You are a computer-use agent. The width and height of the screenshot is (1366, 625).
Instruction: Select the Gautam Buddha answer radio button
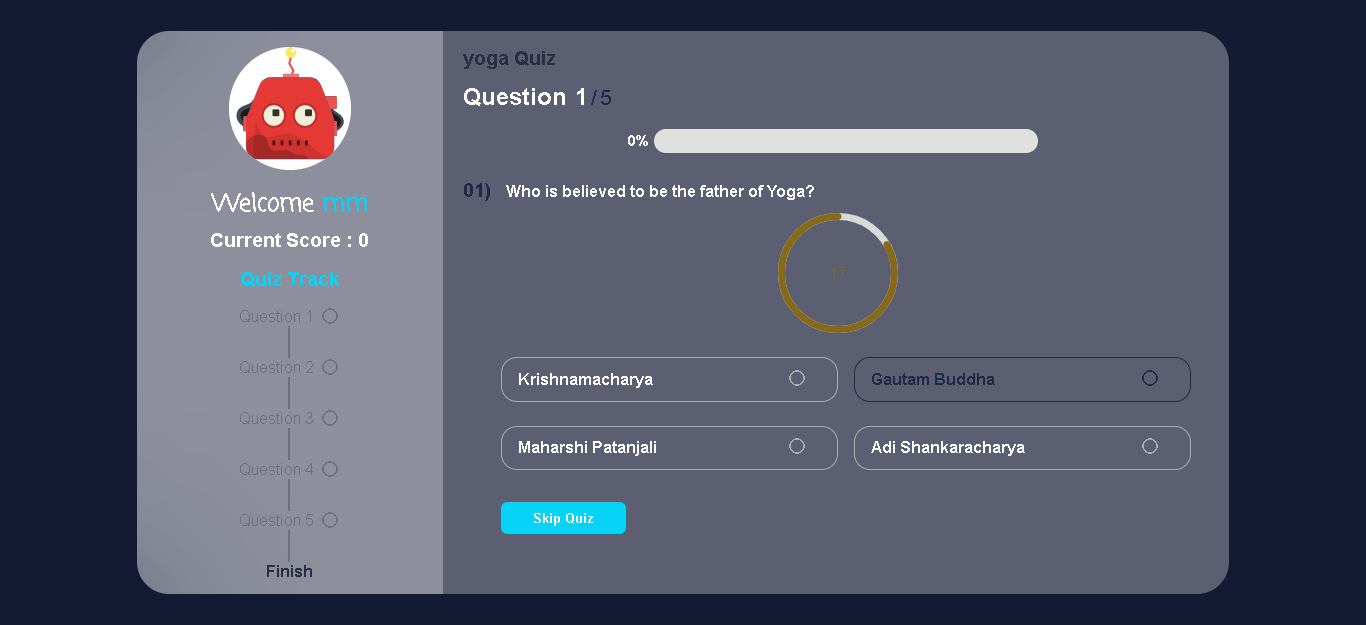[1150, 377]
